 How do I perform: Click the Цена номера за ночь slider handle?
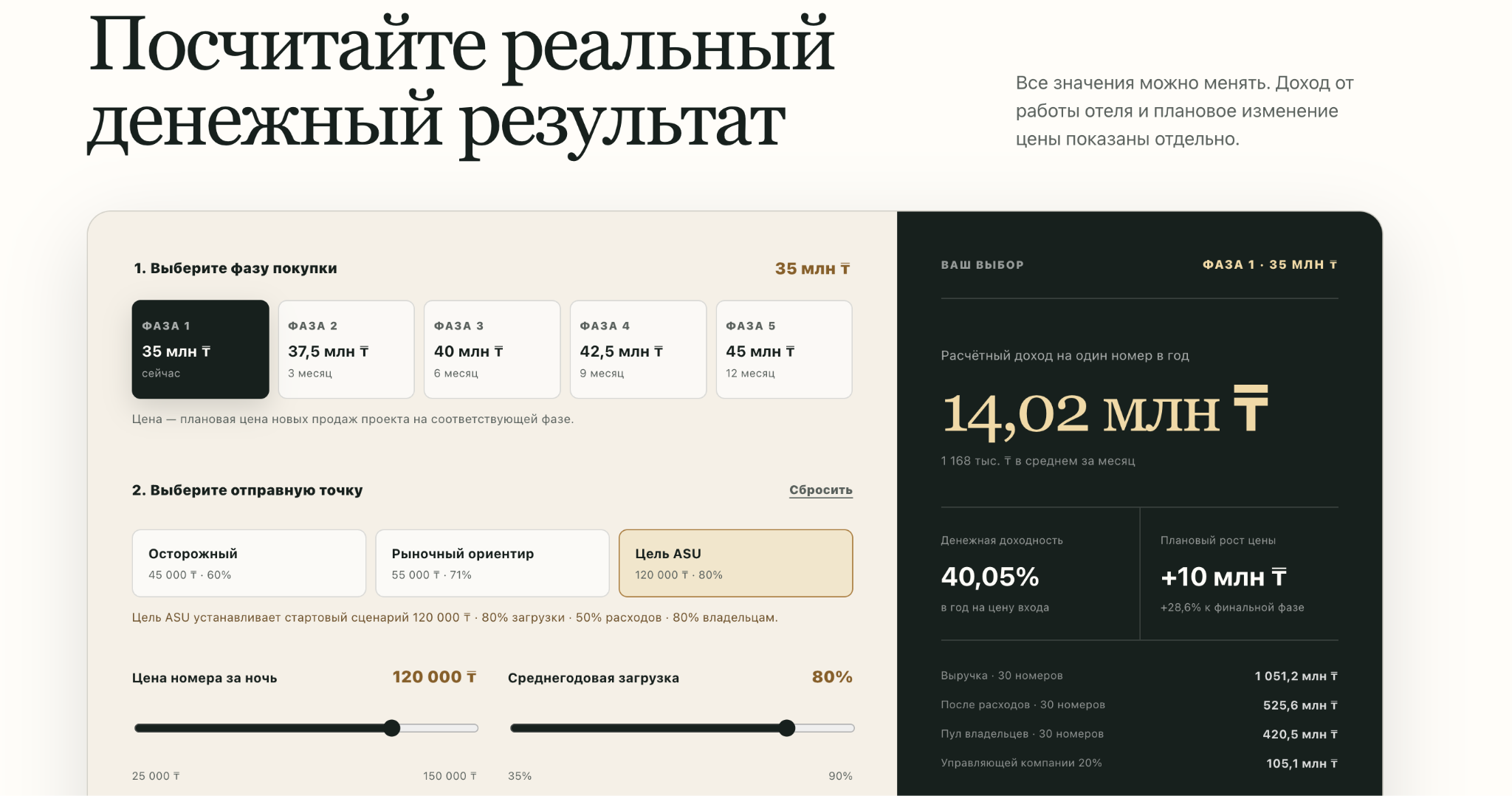392,728
